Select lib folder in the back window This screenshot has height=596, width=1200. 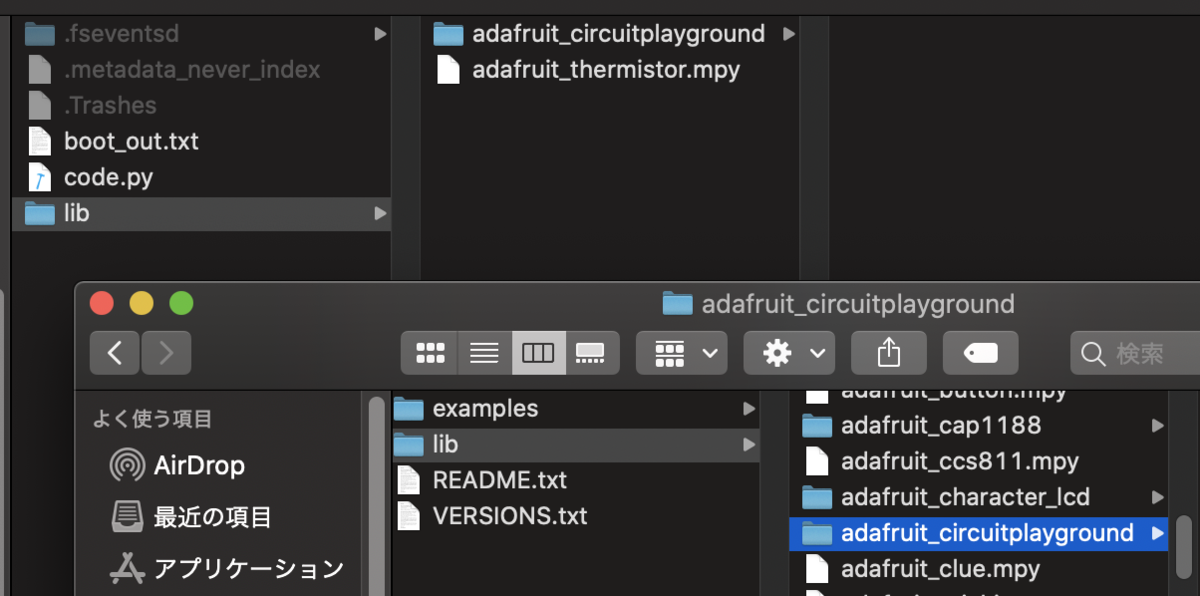coord(201,213)
